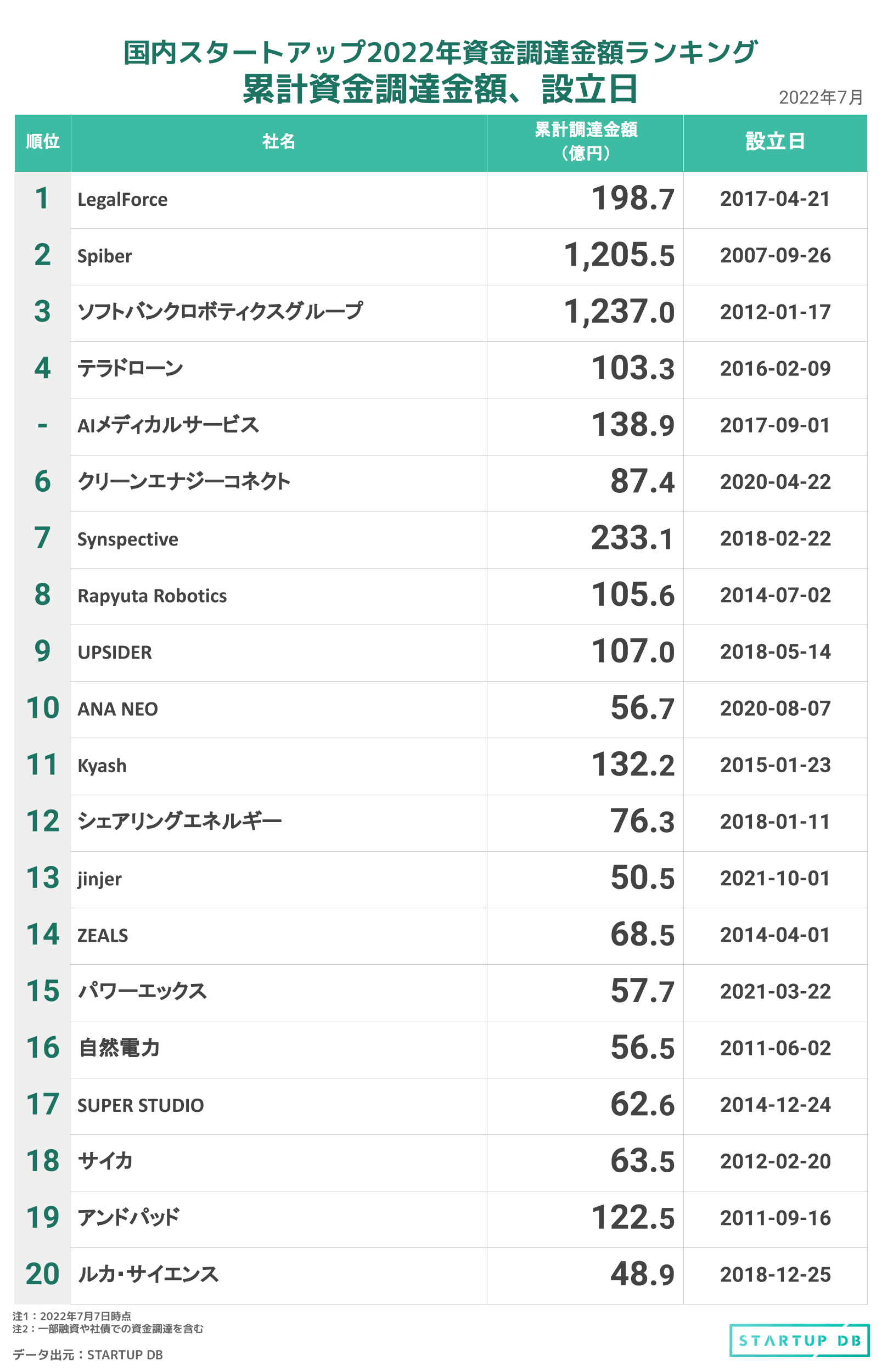The image size is (882, 1372).
Task: Click the ANA NEO company name
Action: pyautogui.click(x=118, y=710)
